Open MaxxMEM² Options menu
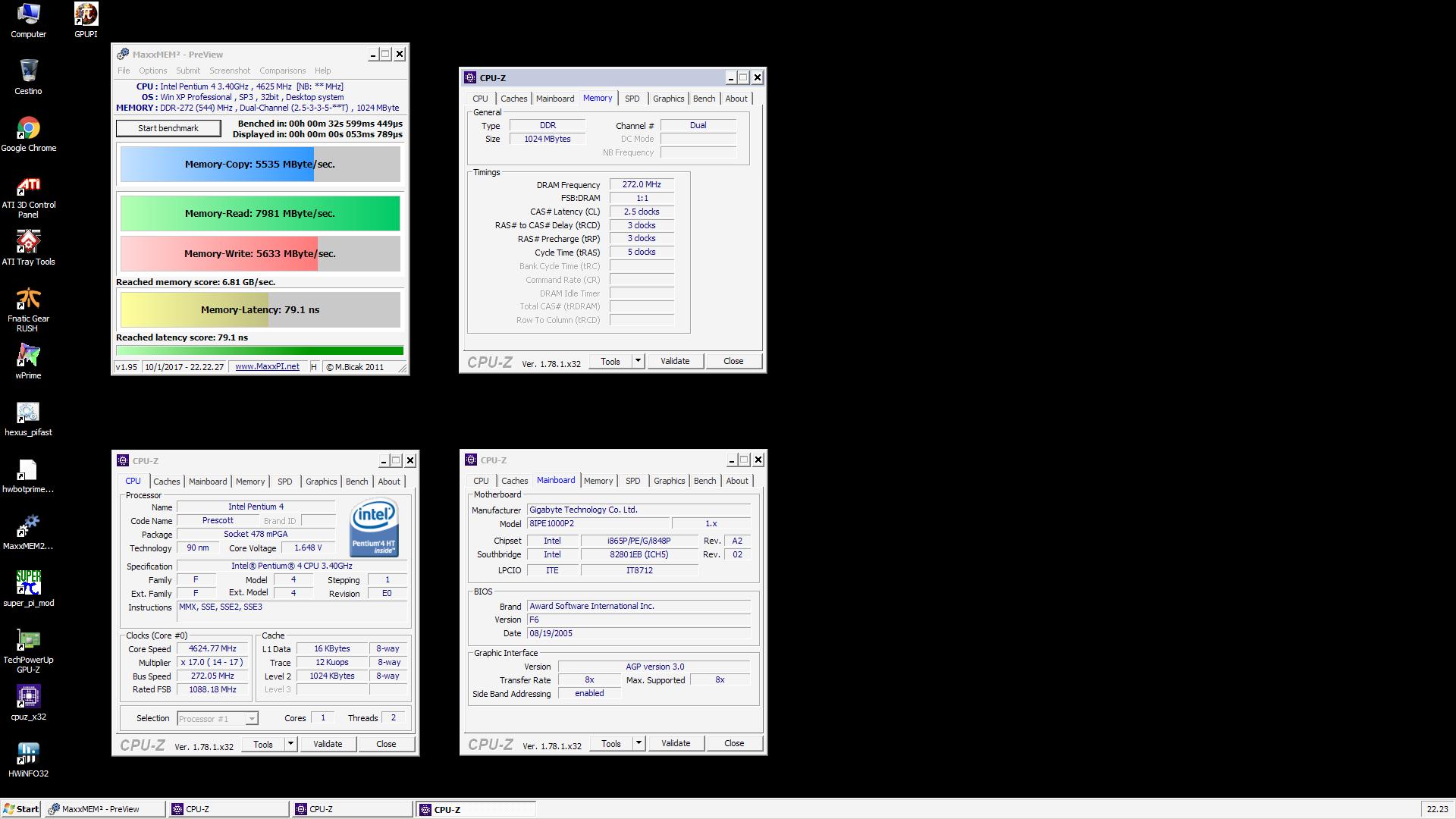The width and height of the screenshot is (1456, 819). pyautogui.click(x=152, y=71)
